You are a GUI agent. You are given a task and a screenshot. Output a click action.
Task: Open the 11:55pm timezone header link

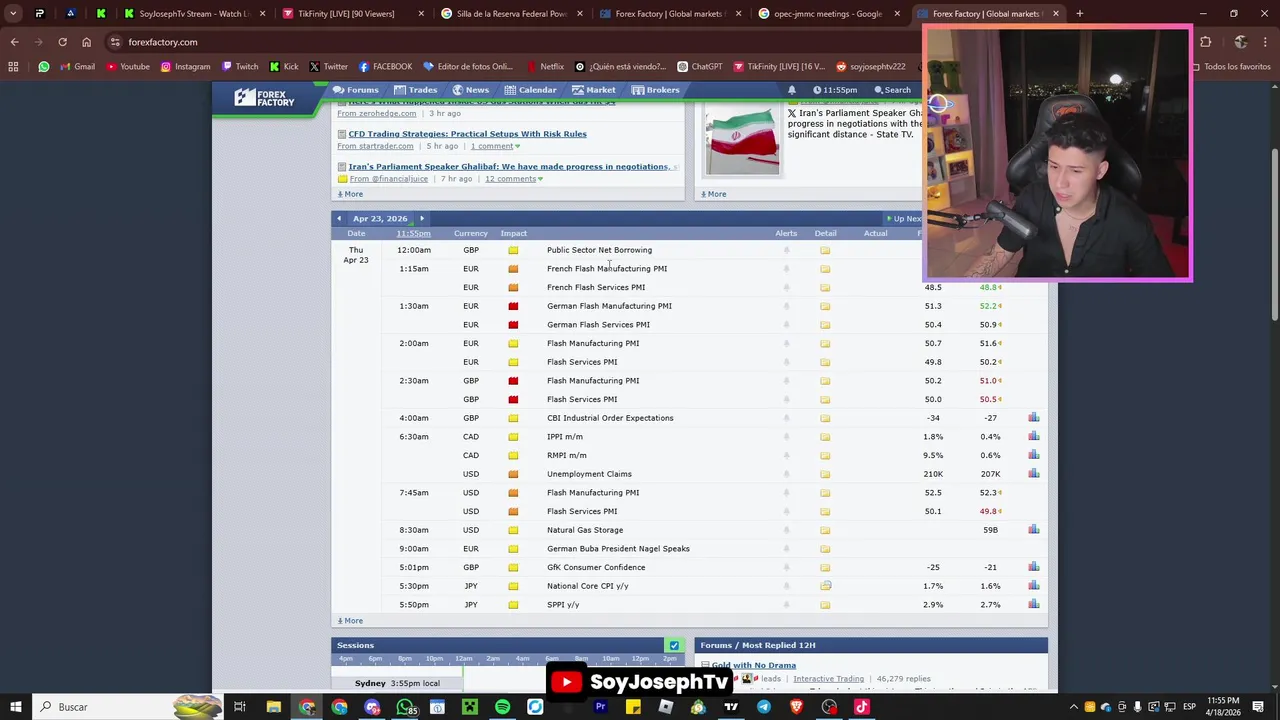pyautogui.click(x=413, y=234)
